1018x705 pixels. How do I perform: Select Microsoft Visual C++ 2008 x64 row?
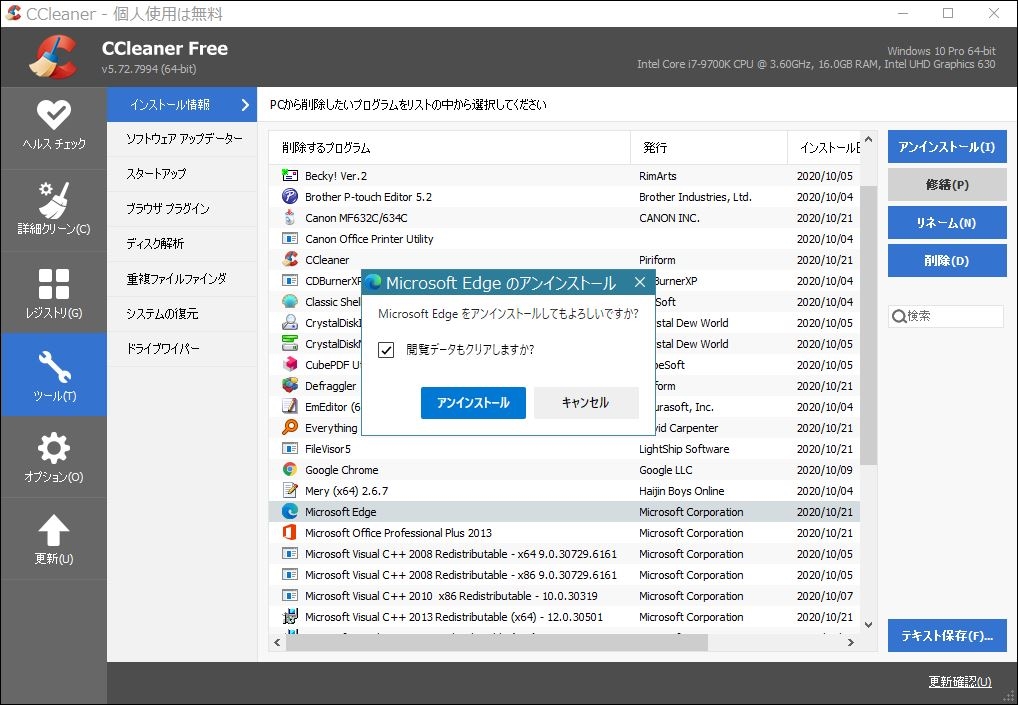pos(564,554)
